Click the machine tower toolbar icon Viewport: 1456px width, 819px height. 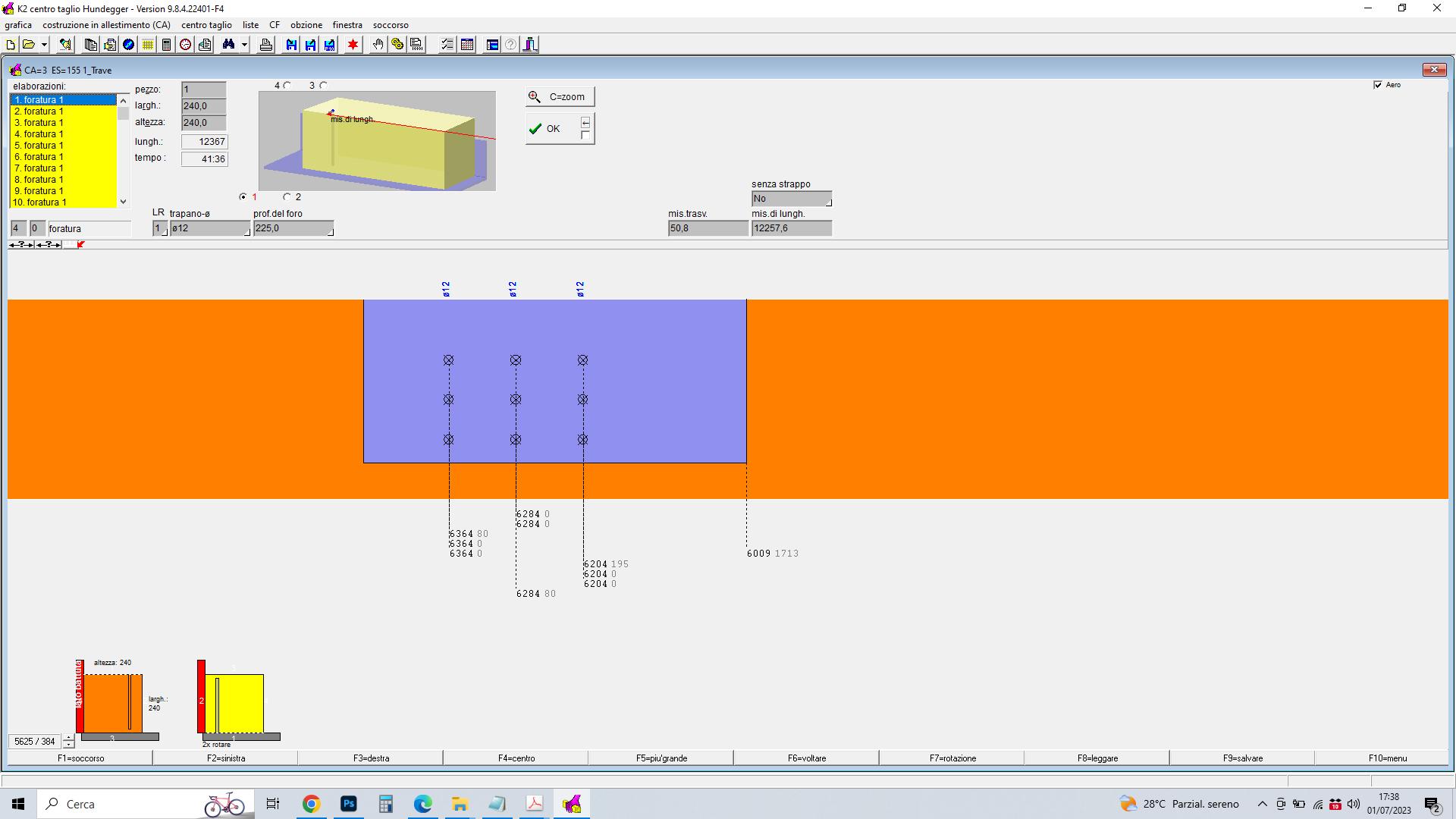530,45
